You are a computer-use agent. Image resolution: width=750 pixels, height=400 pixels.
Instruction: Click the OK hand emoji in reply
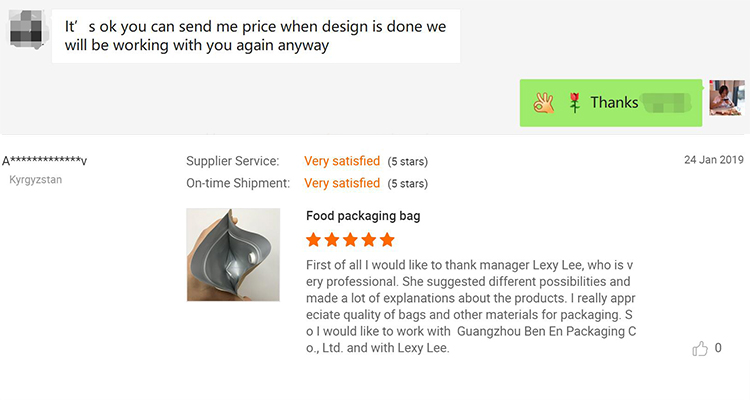544,102
